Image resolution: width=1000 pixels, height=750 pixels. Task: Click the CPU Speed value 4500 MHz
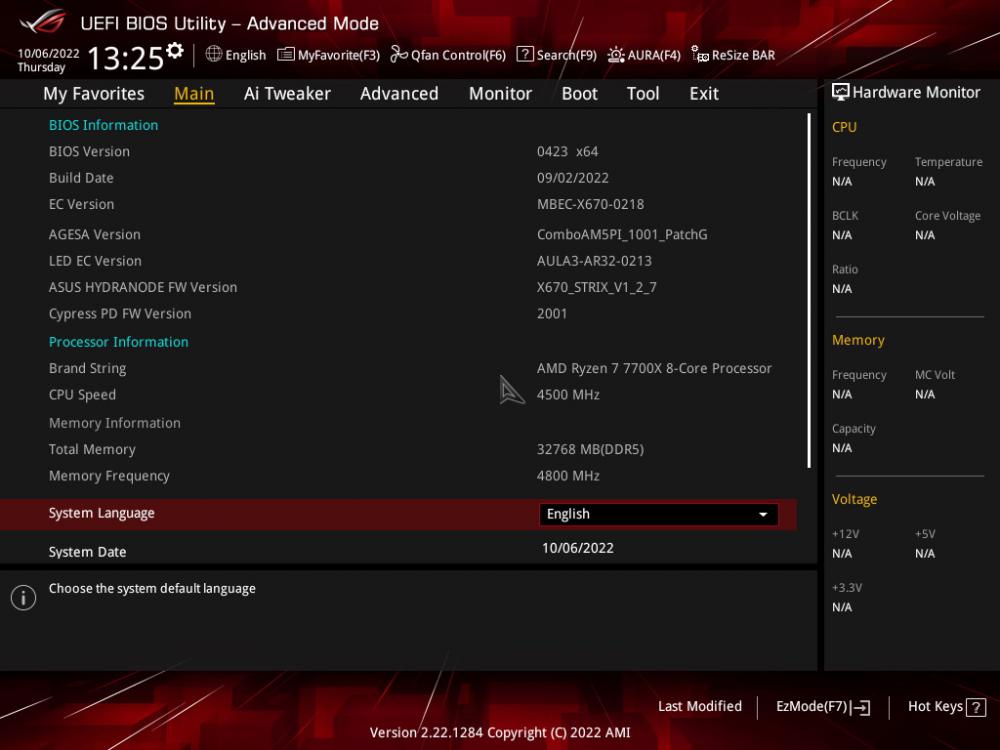point(568,394)
